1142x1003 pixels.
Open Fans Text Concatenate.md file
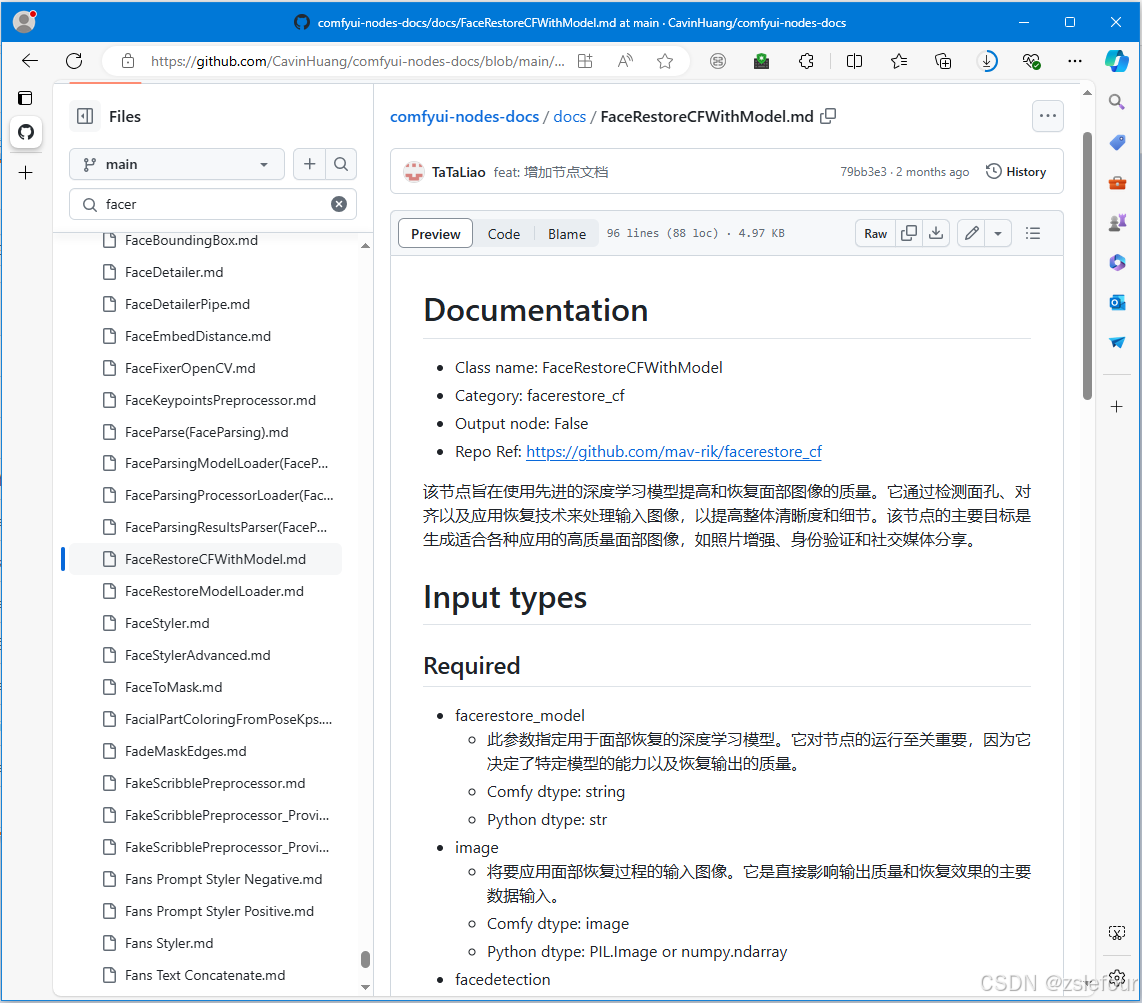pos(205,976)
